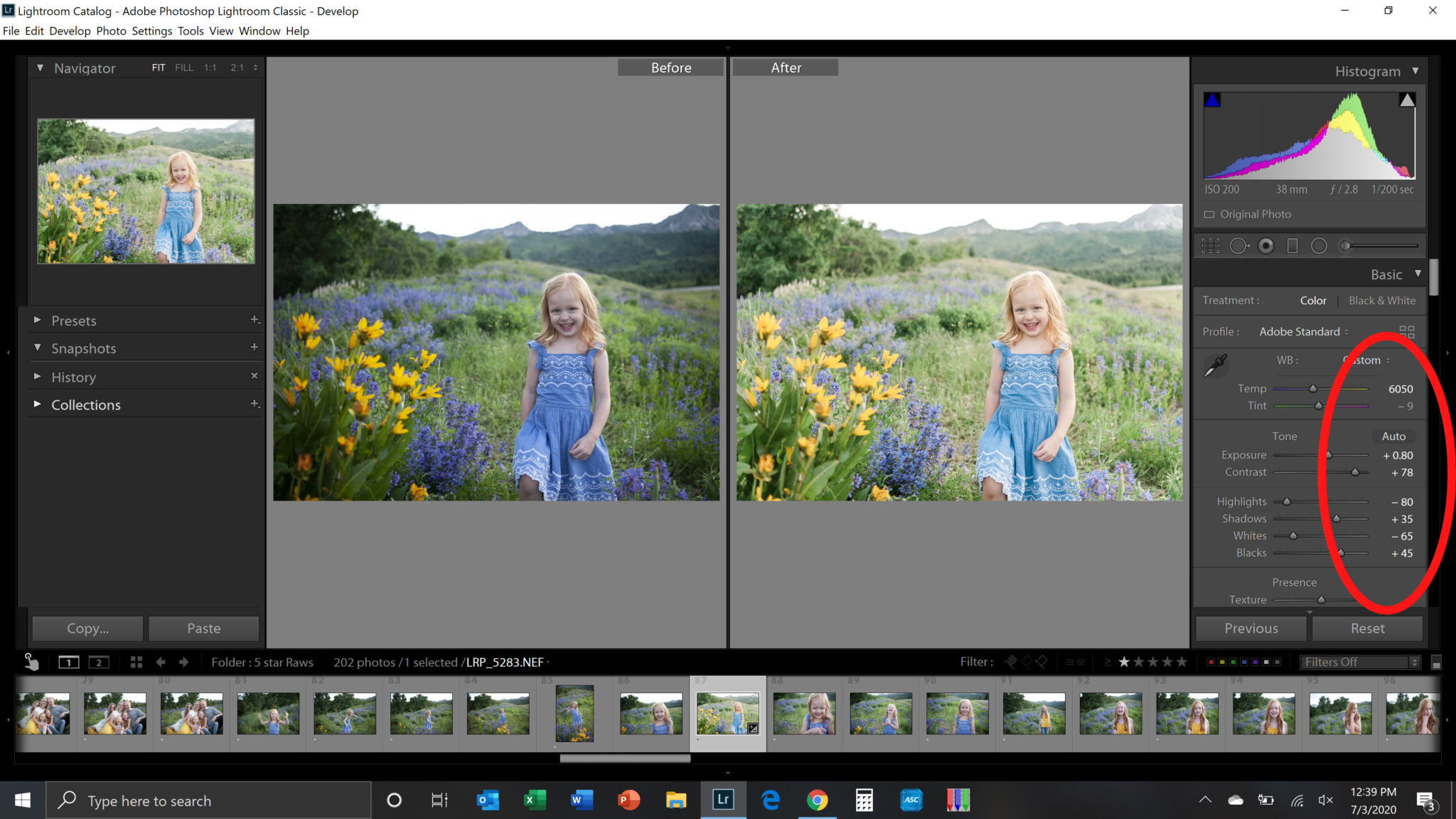Select the Graduated Filter tool
This screenshot has height=819, width=1456.
(x=1292, y=246)
